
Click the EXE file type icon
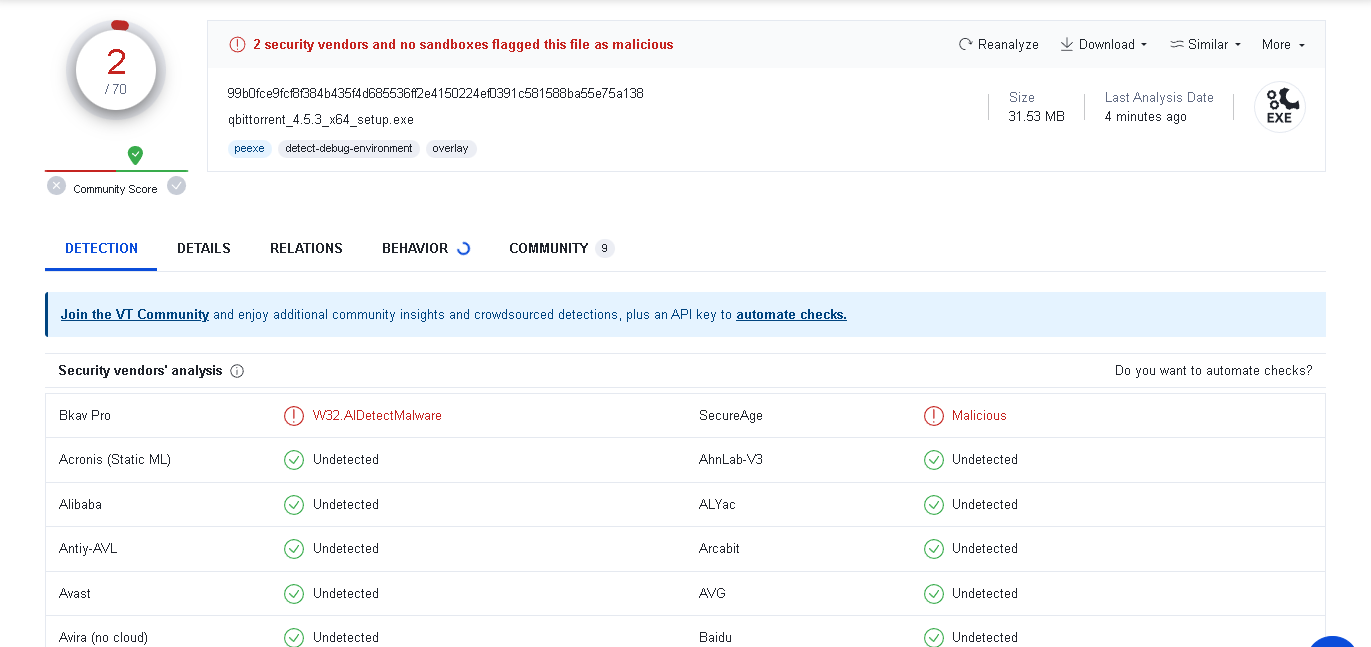pyautogui.click(x=1279, y=107)
